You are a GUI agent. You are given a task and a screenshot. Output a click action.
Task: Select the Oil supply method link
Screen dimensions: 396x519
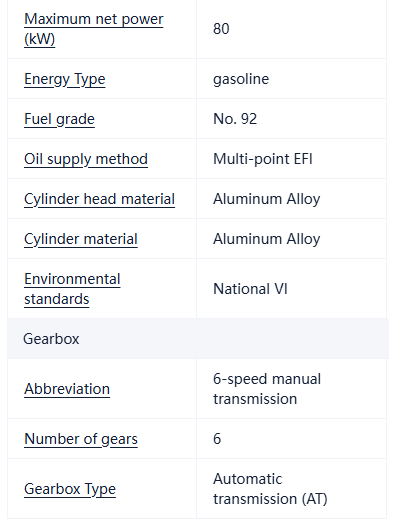[86, 159]
